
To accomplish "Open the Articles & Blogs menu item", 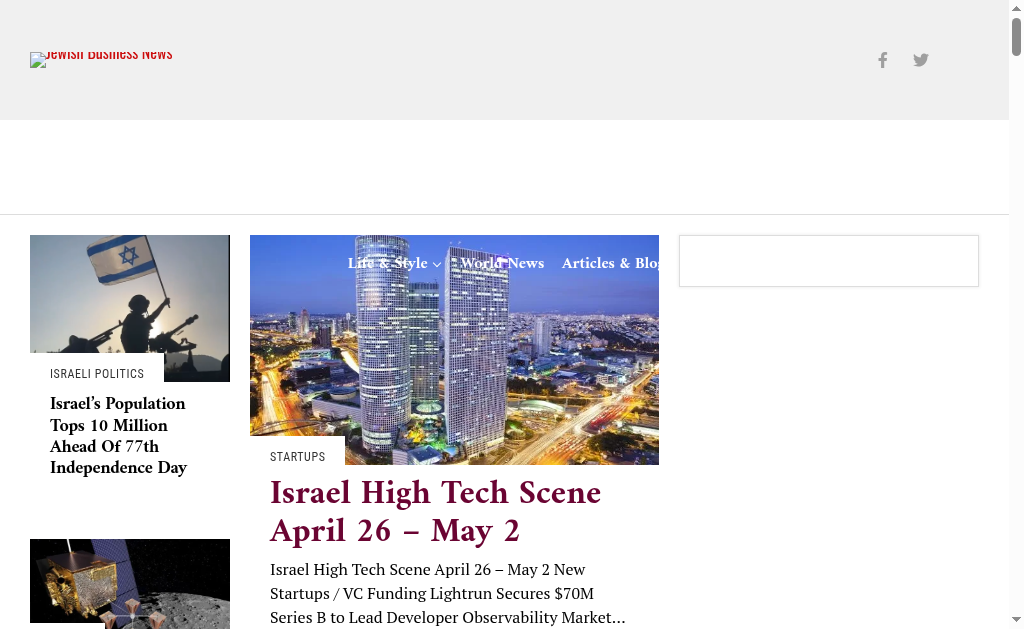I will pyautogui.click(x=610, y=263).
